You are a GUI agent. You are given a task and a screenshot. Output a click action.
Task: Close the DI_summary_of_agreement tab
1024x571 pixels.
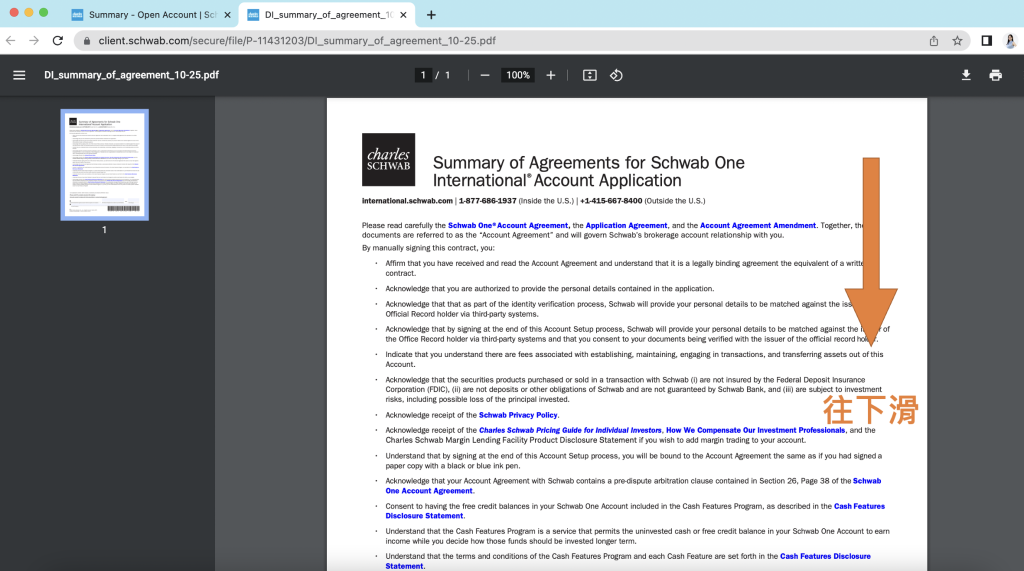click(x=404, y=14)
